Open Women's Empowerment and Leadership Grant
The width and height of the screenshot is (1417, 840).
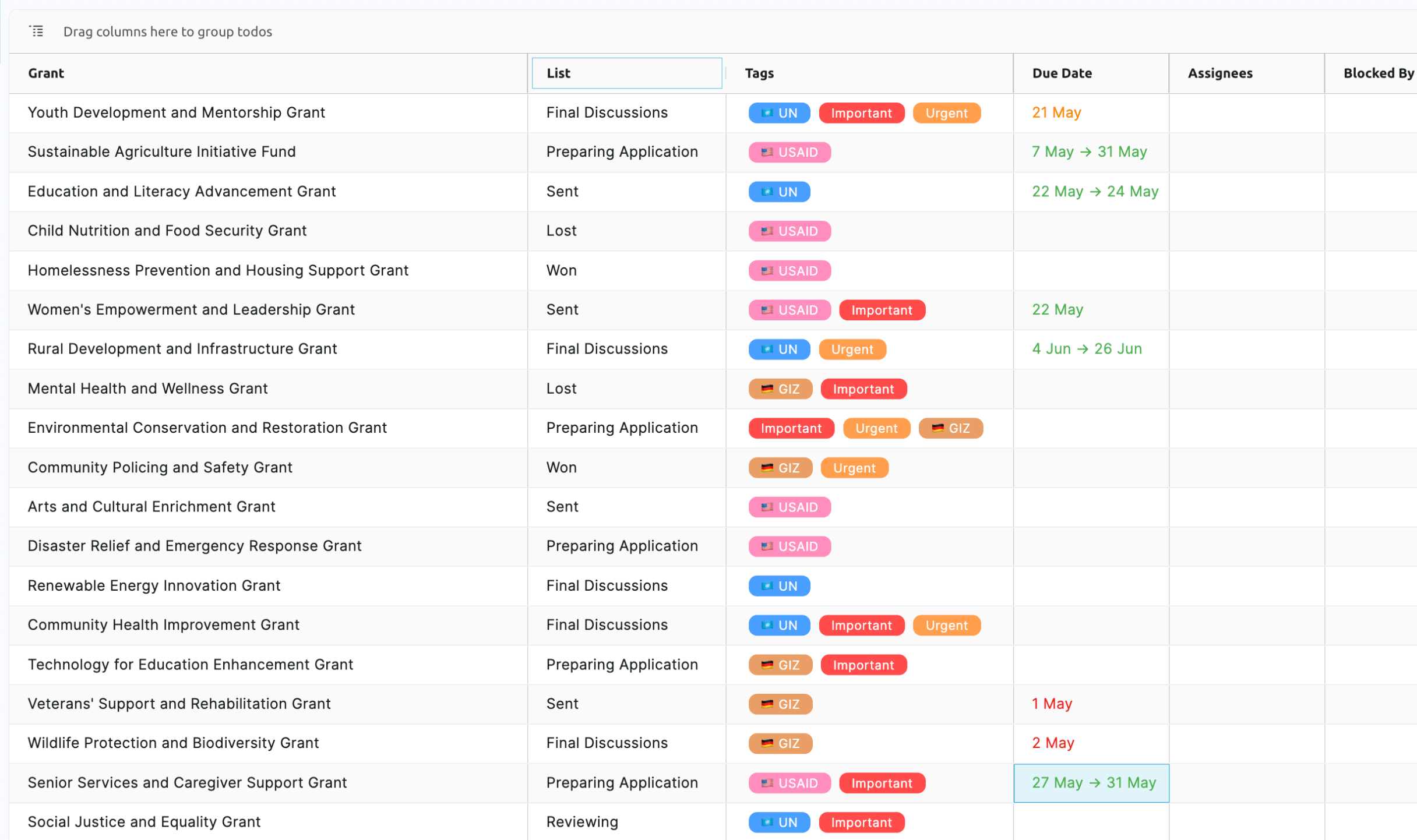[x=191, y=309]
